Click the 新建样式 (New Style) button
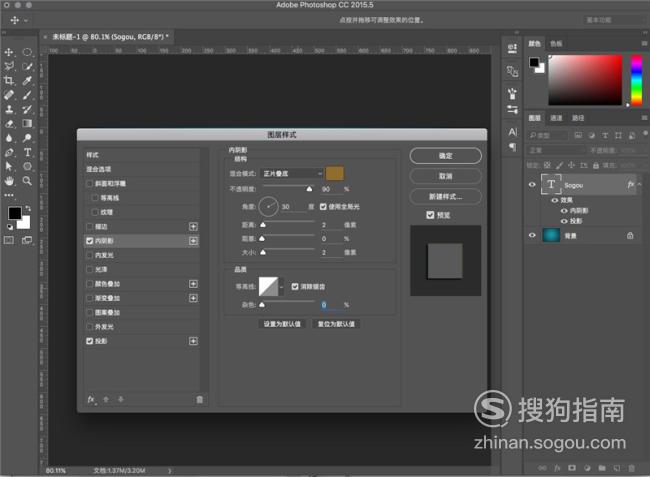Screen dimensions: 650x477 [446, 196]
